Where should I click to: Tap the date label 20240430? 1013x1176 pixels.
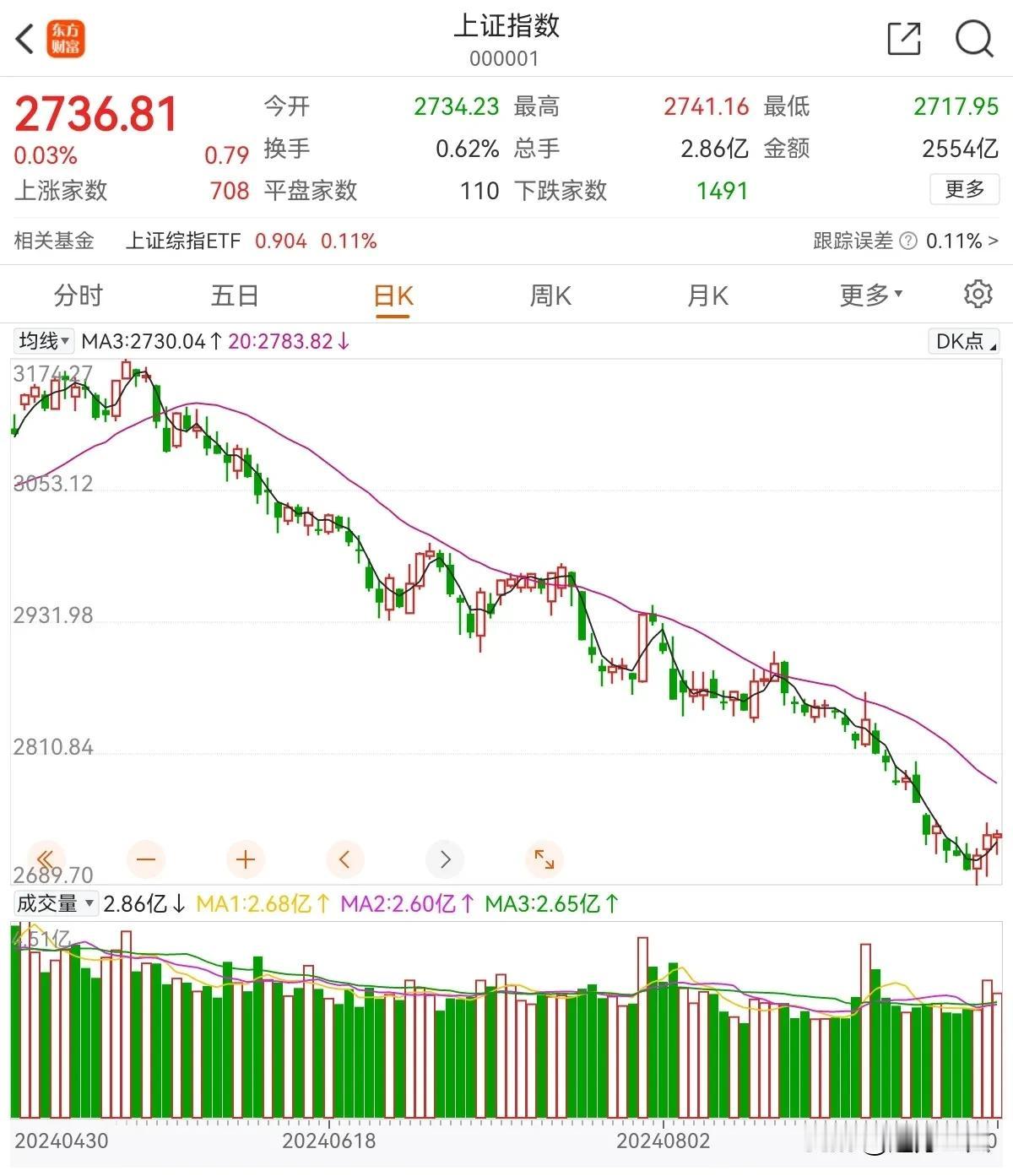point(62,1141)
